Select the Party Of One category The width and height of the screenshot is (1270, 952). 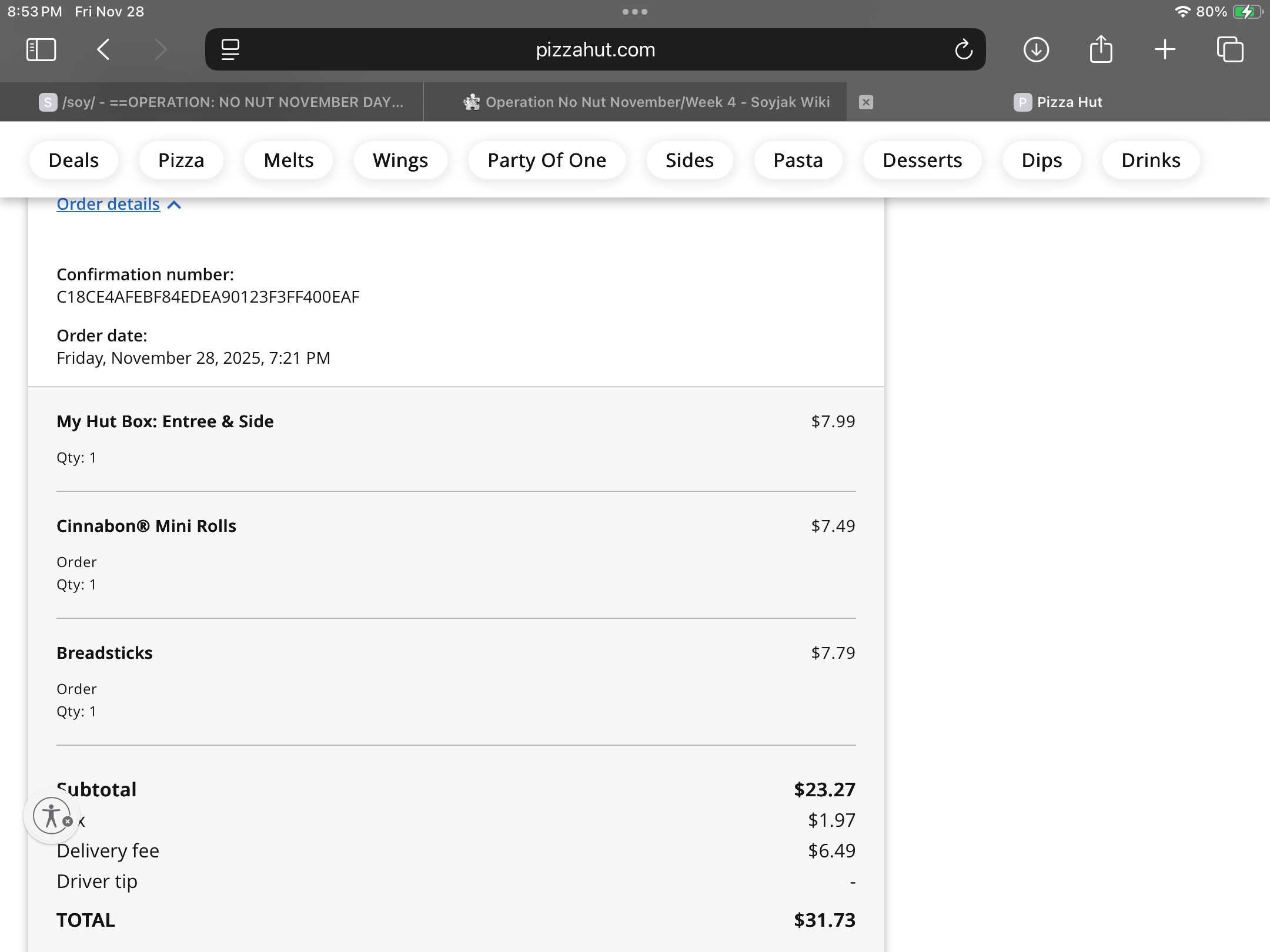click(x=547, y=160)
